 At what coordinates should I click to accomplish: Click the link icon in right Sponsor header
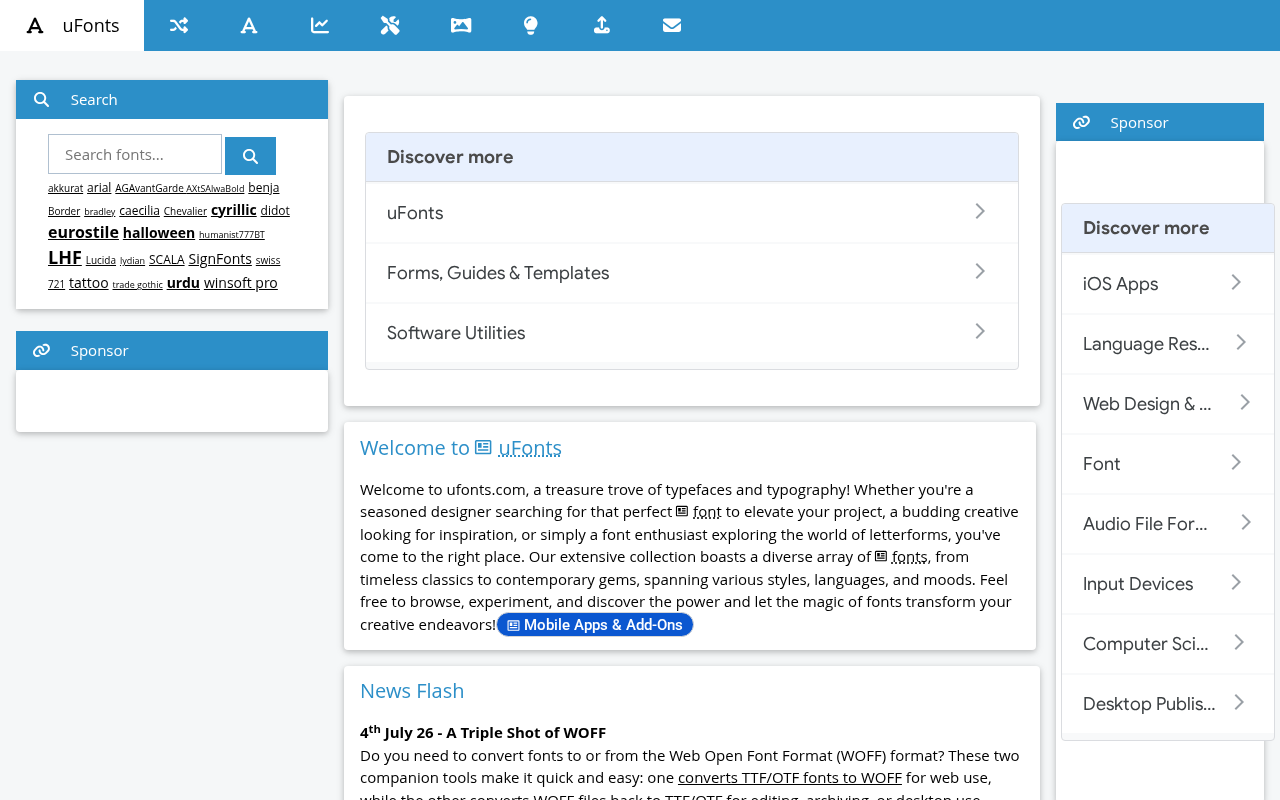pyautogui.click(x=1081, y=122)
